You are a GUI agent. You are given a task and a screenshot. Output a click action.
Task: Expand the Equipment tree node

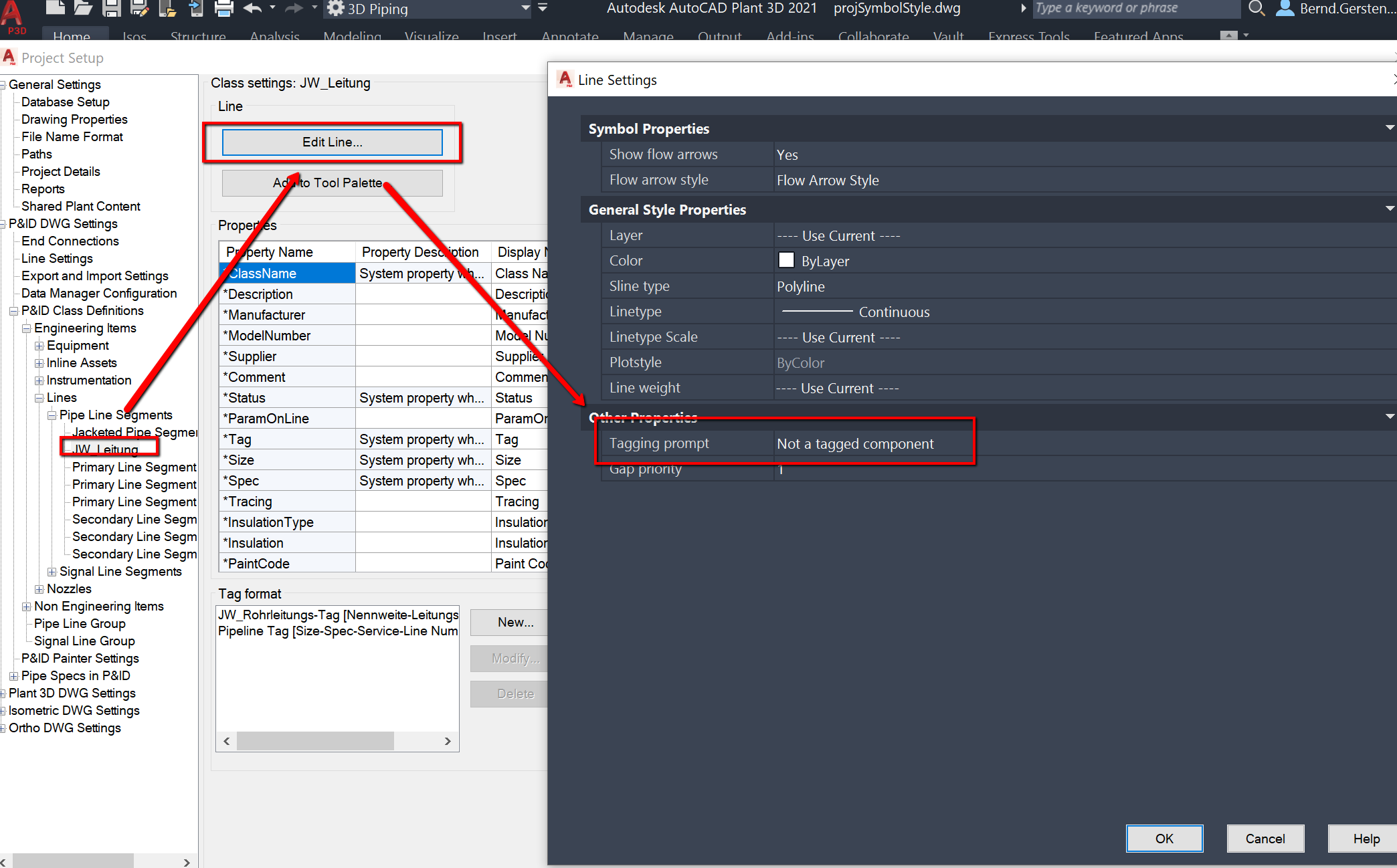click(x=39, y=345)
